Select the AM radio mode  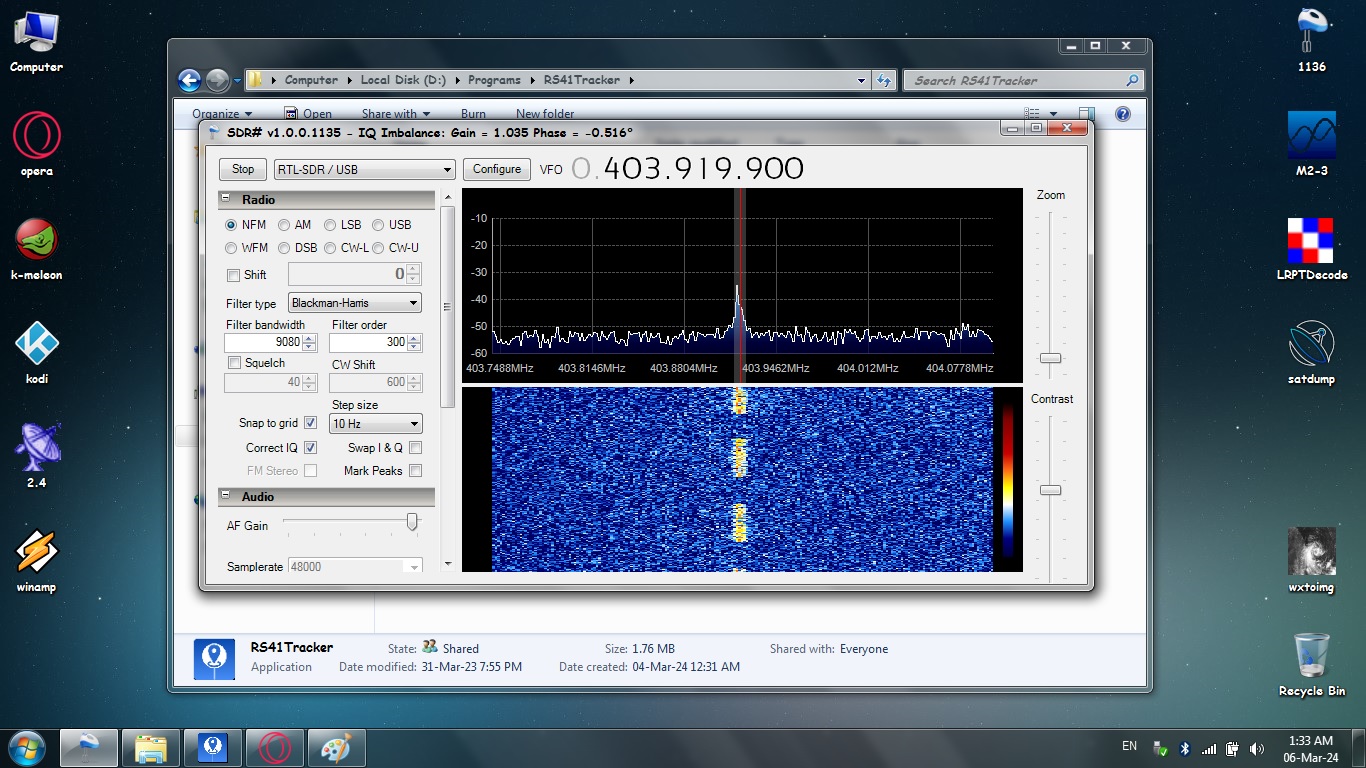(x=284, y=225)
